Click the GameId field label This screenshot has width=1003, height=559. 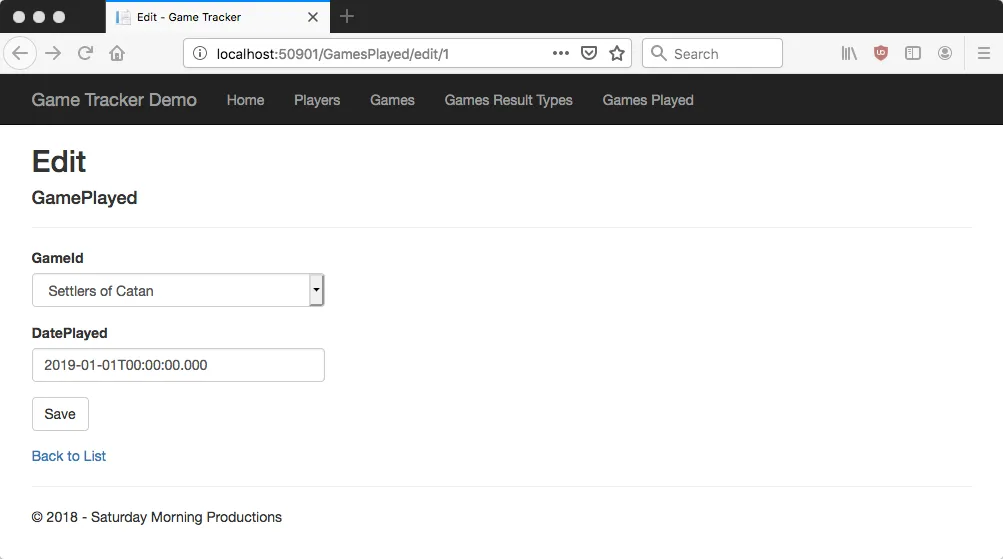point(58,258)
